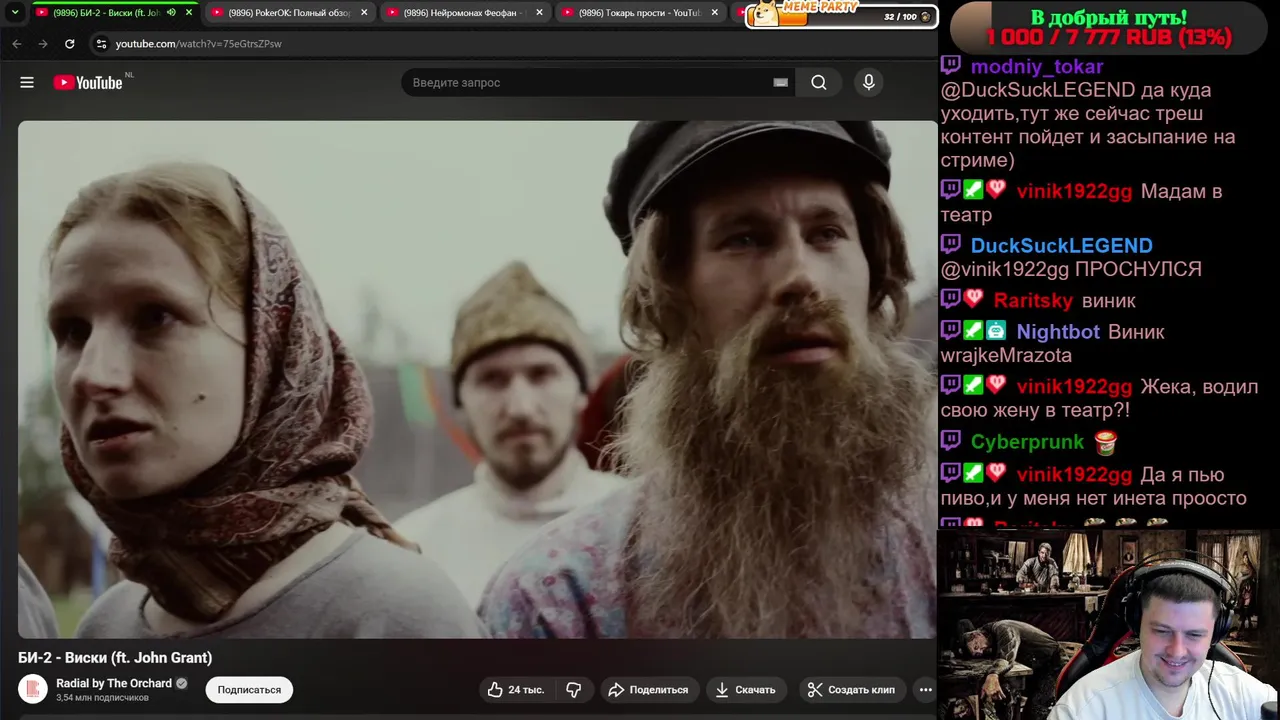
Task: Dislike the video with thumbs-down
Action: [x=574, y=689]
